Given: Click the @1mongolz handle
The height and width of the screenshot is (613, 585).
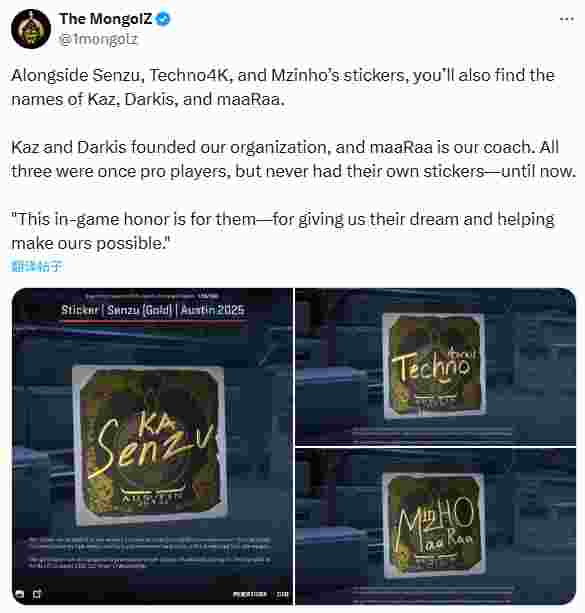Looking at the screenshot, I should click(98, 39).
